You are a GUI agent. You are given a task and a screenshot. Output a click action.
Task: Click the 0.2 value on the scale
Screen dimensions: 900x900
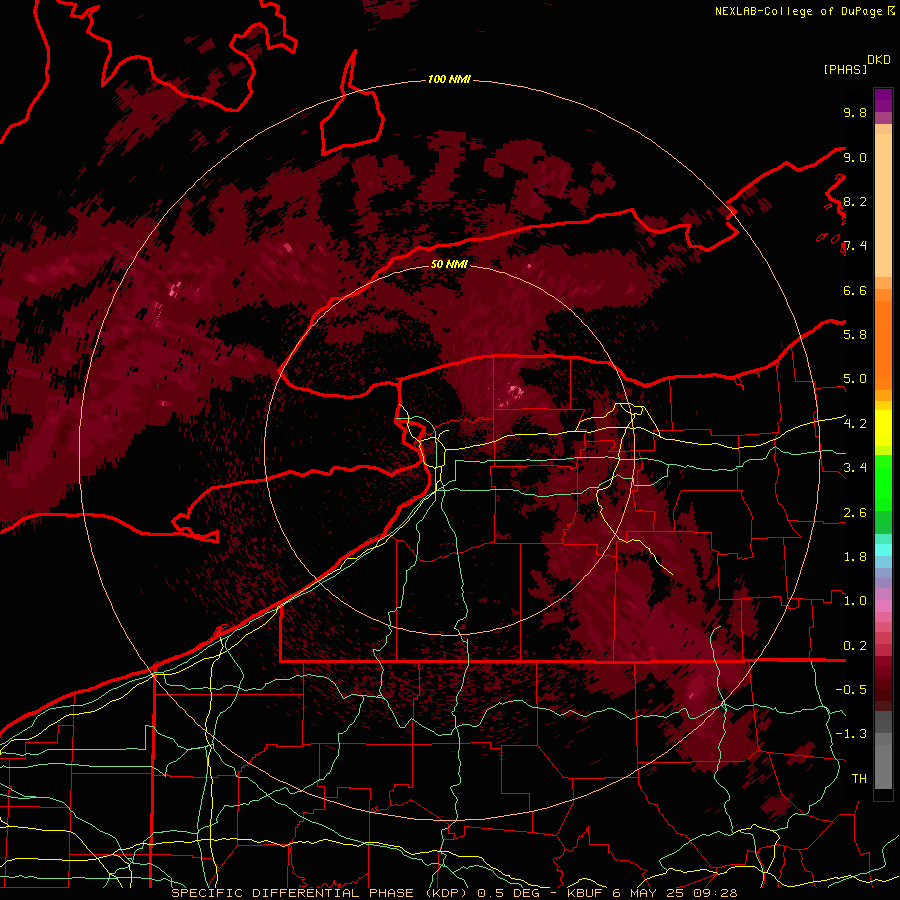pyautogui.click(x=855, y=645)
